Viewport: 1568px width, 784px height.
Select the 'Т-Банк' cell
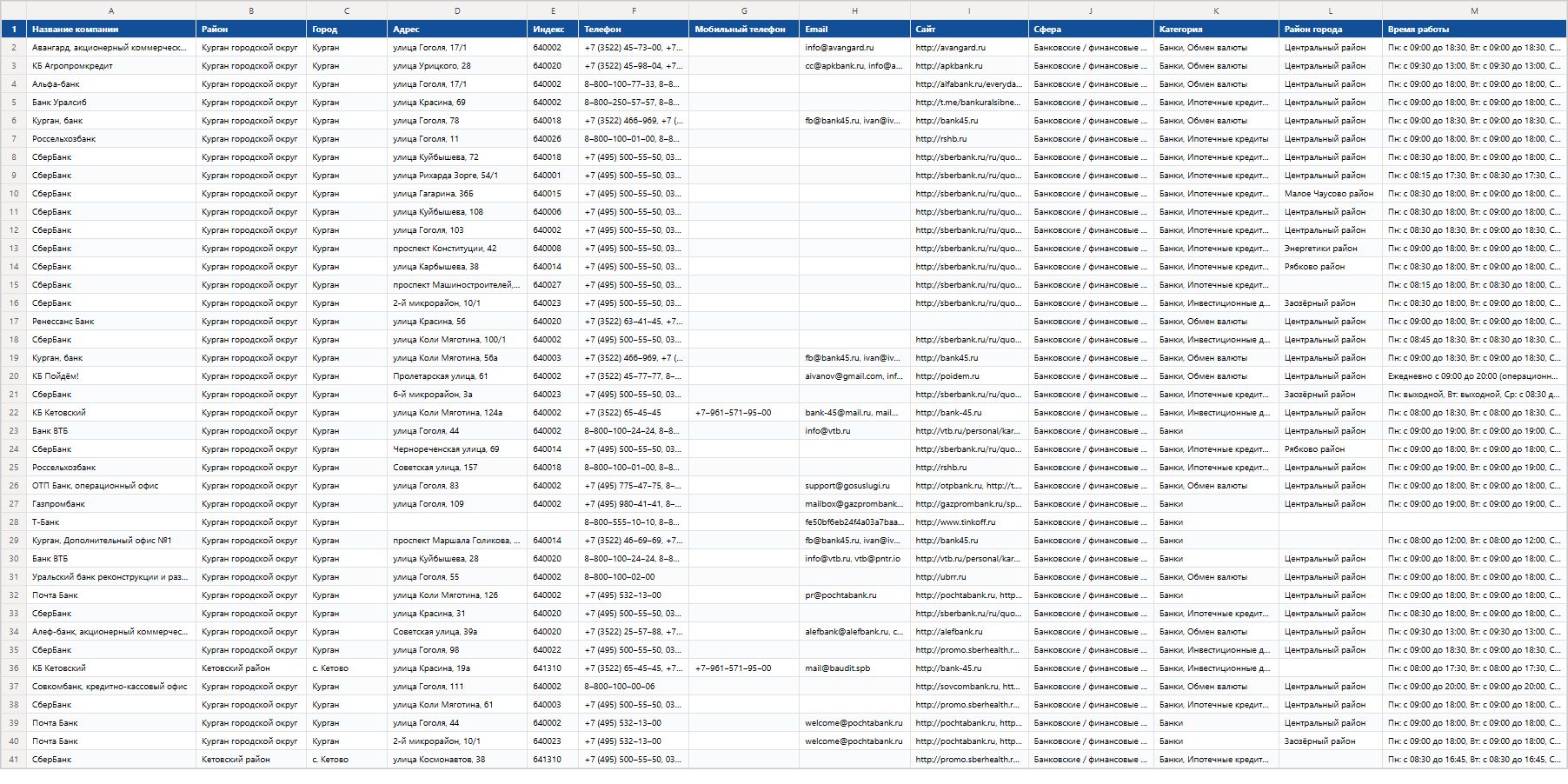(111, 522)
